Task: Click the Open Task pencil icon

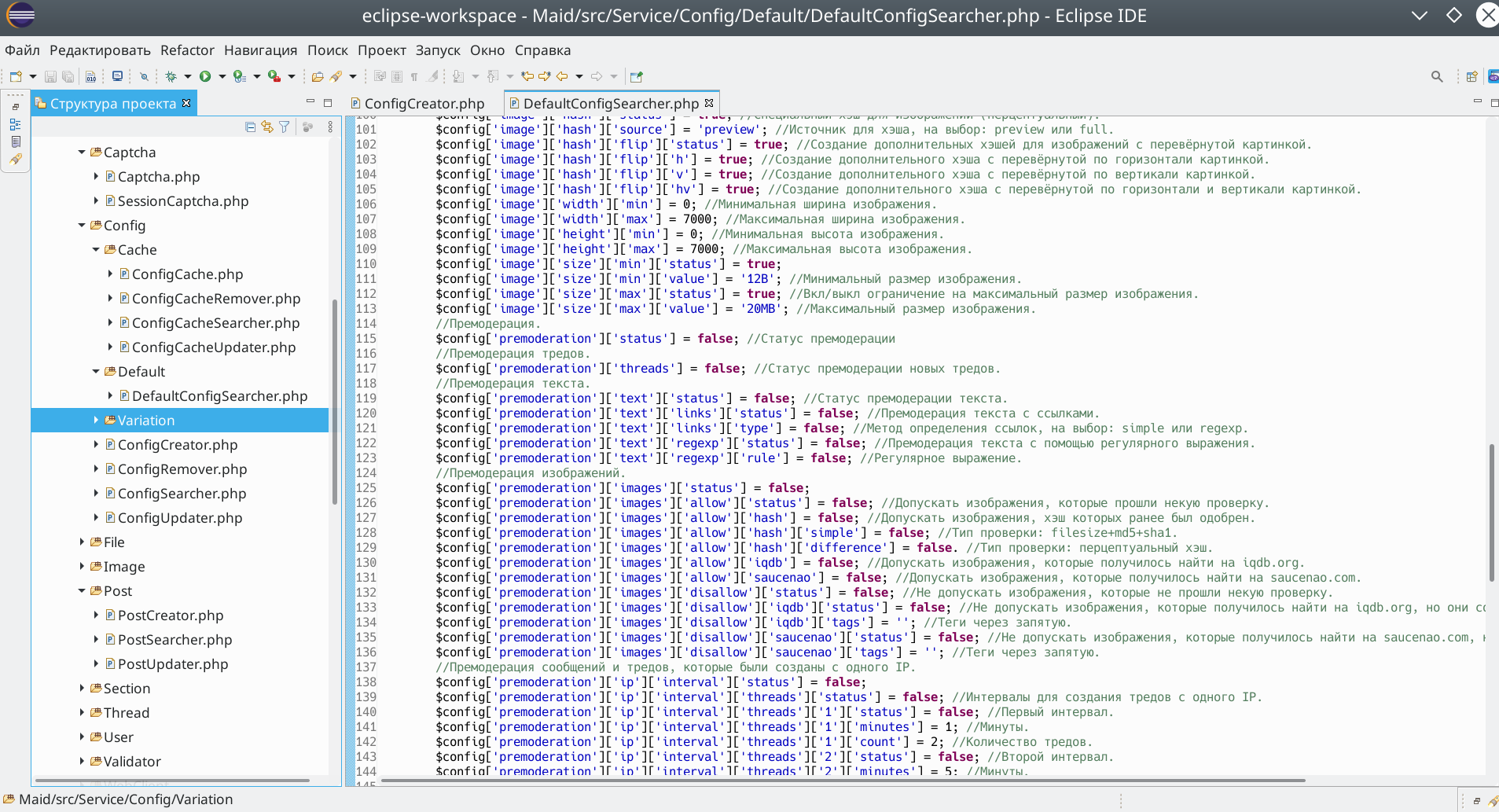Action: [x=336, y=76]
